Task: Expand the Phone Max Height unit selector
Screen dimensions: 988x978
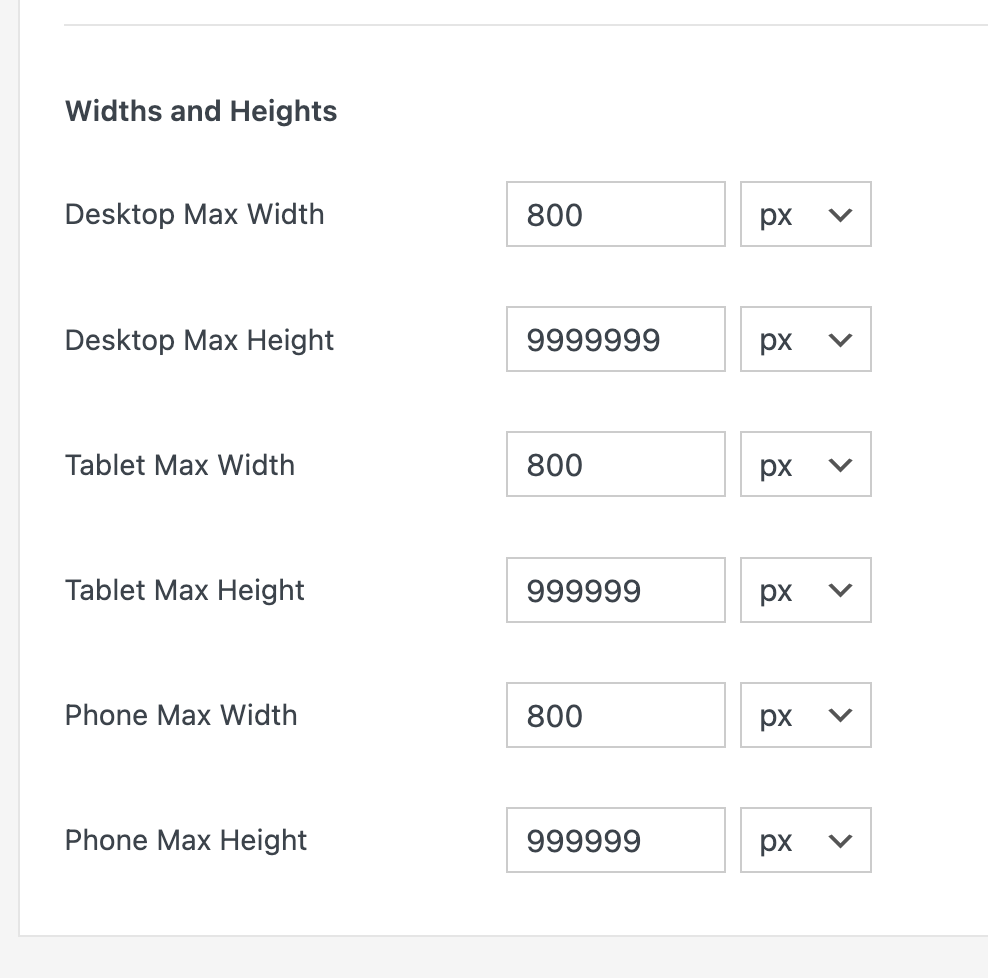Action: 805,840
